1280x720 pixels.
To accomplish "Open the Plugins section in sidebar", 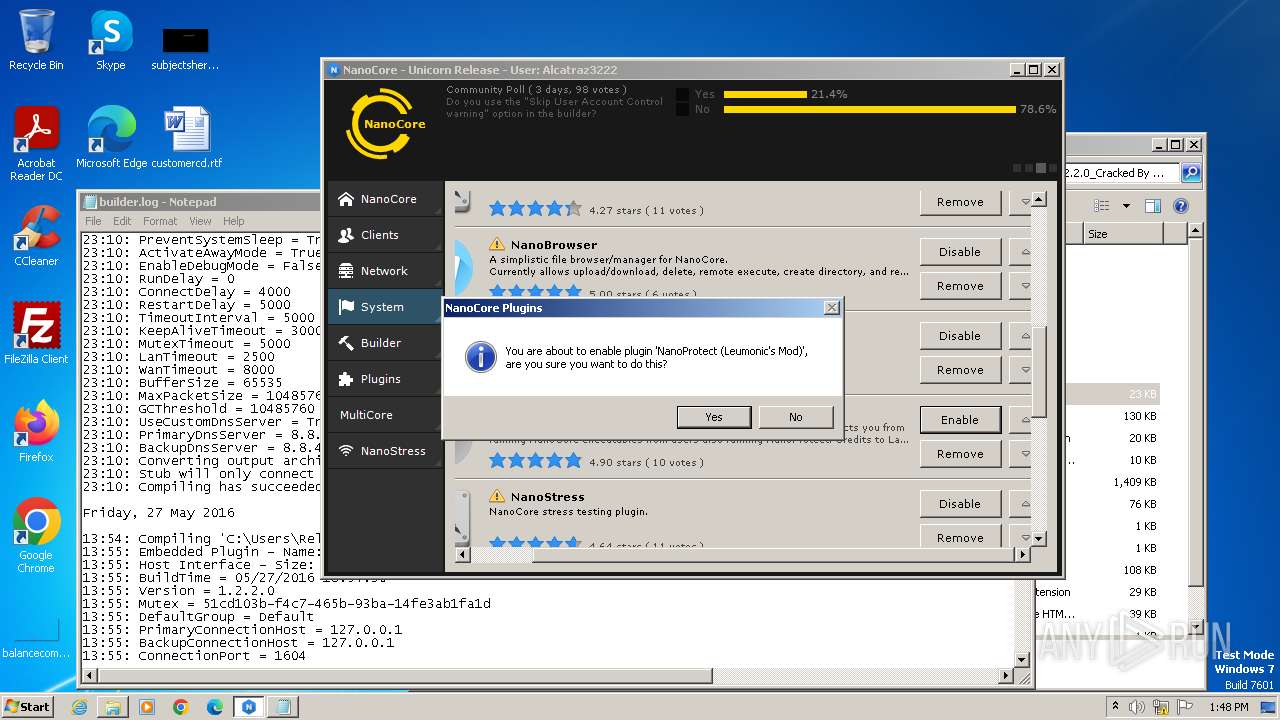I will coord(385,379).
